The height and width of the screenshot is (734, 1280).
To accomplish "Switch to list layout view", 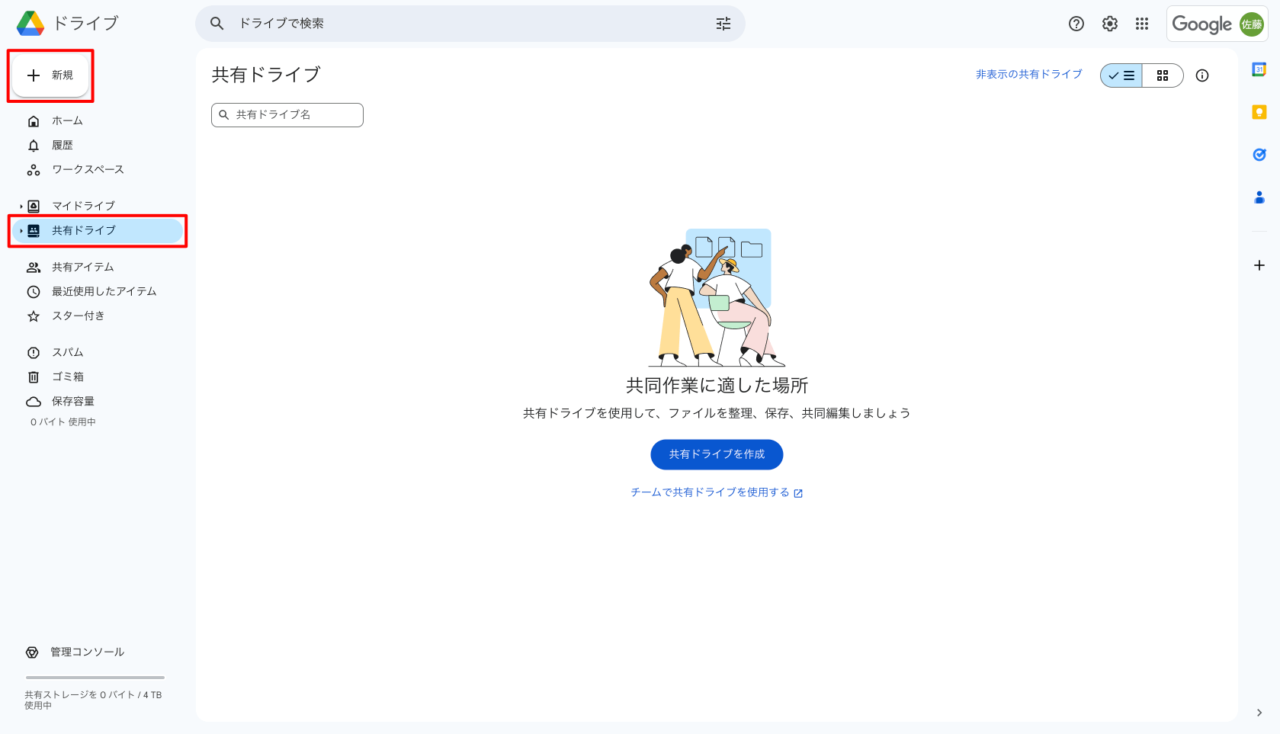I will (1122, 76).
